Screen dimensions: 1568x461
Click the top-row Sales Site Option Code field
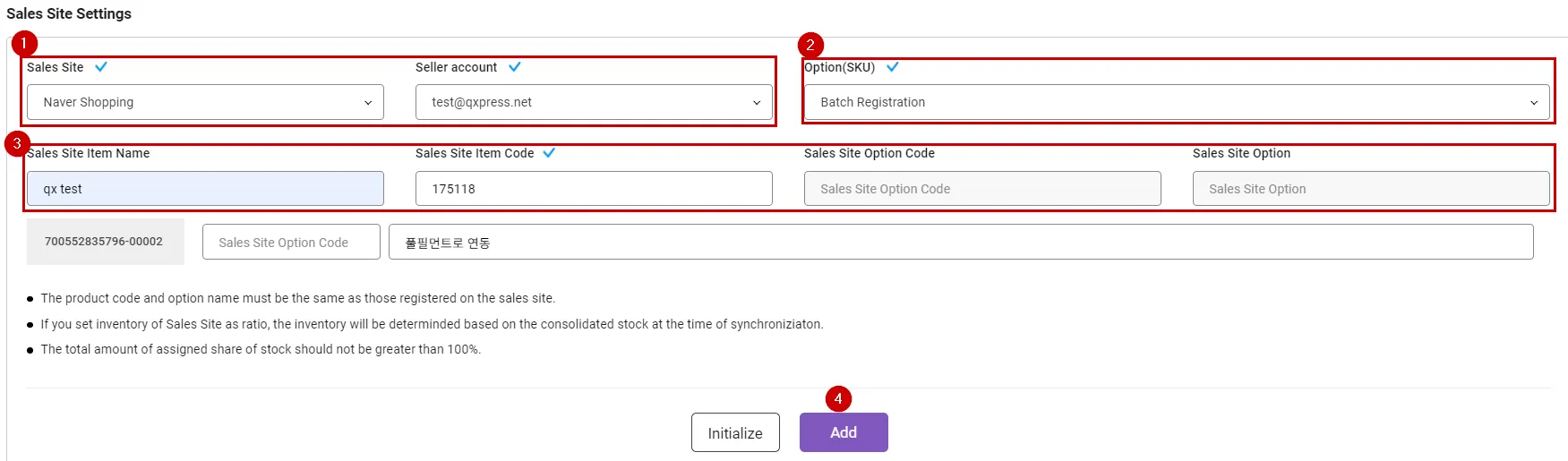coord(982,189)
